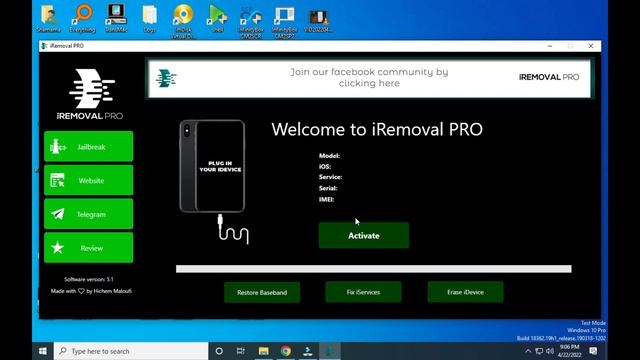Image resolution: width=640 pixels, height=360 pixels.
Task: Open the Everything desktop shortcut
Action: 82,18
